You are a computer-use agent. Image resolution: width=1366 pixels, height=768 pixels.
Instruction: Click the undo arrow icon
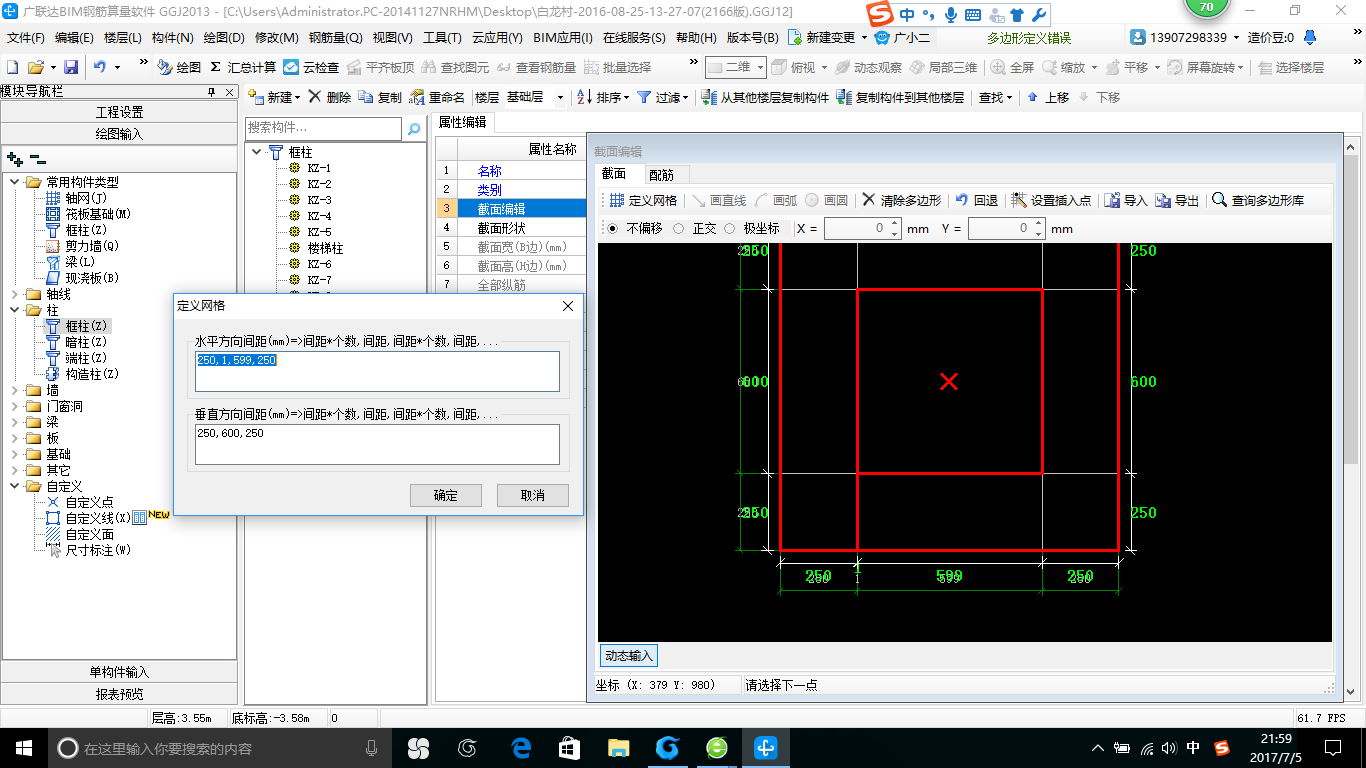tap(100, 67)
